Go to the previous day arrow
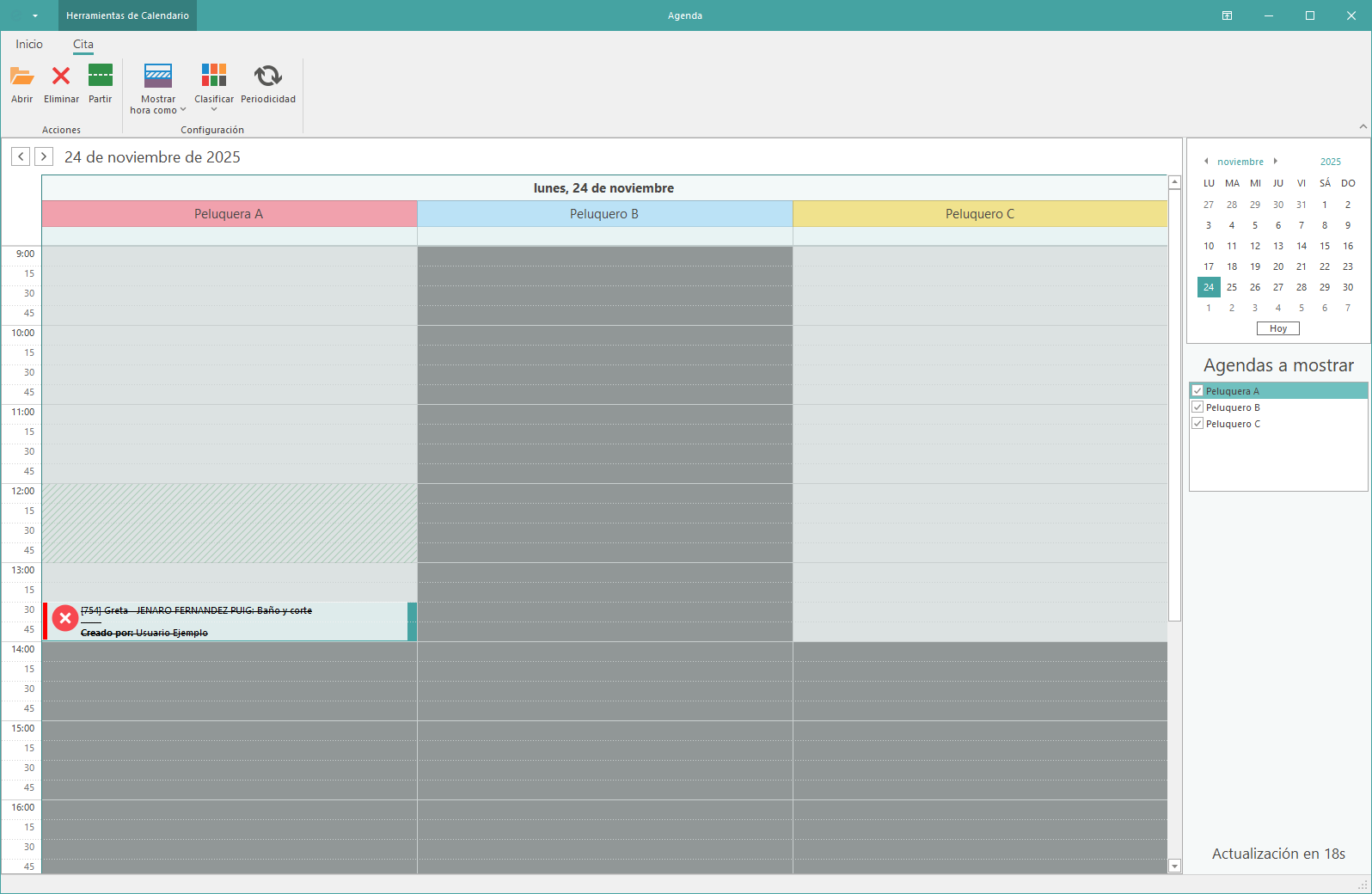The image size is (1372, 894). [x=21, y=156]
